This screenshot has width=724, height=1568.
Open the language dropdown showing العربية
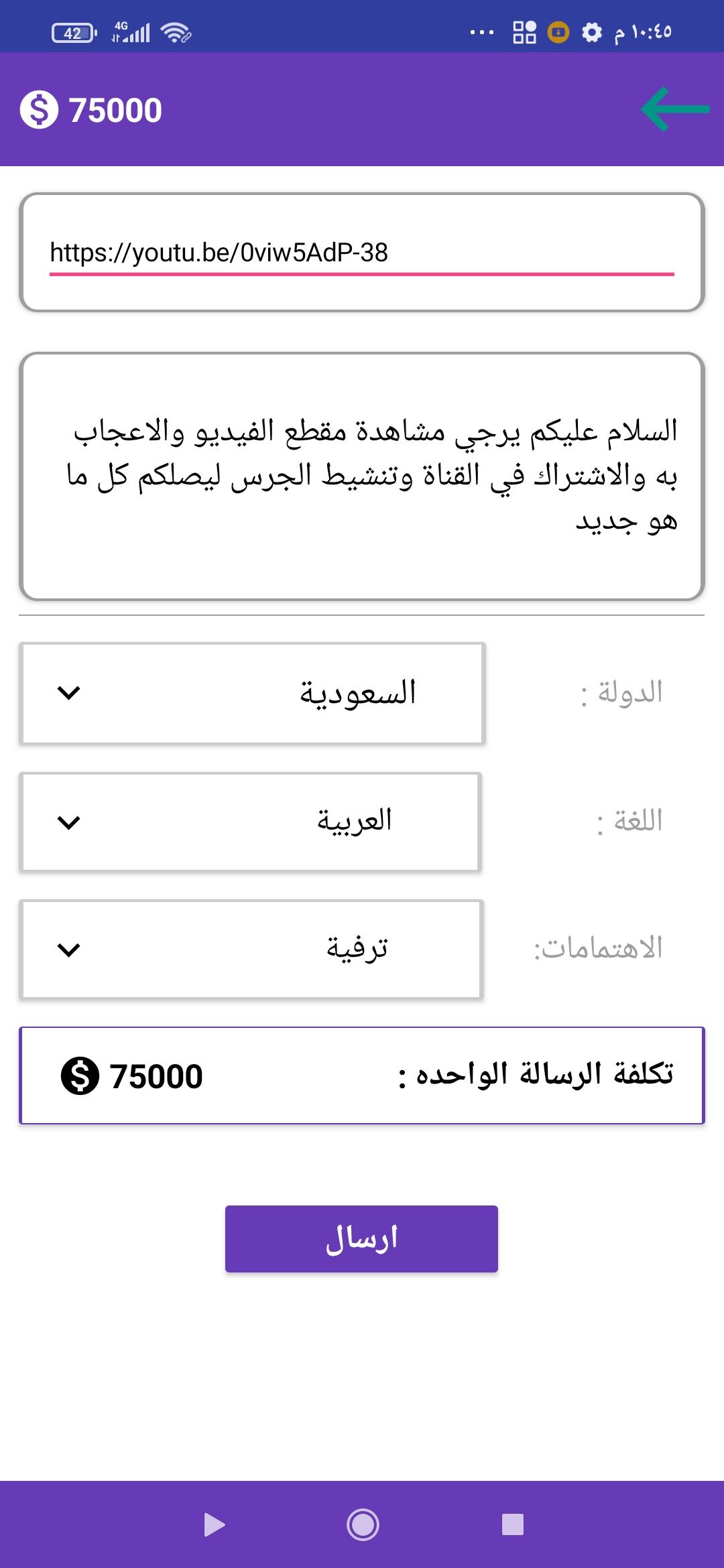pyautogui.click(x=250, y=822)
